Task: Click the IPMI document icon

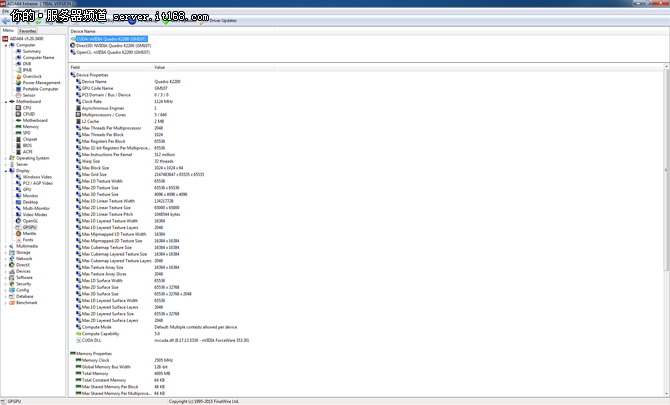Action: click(18, 70)
